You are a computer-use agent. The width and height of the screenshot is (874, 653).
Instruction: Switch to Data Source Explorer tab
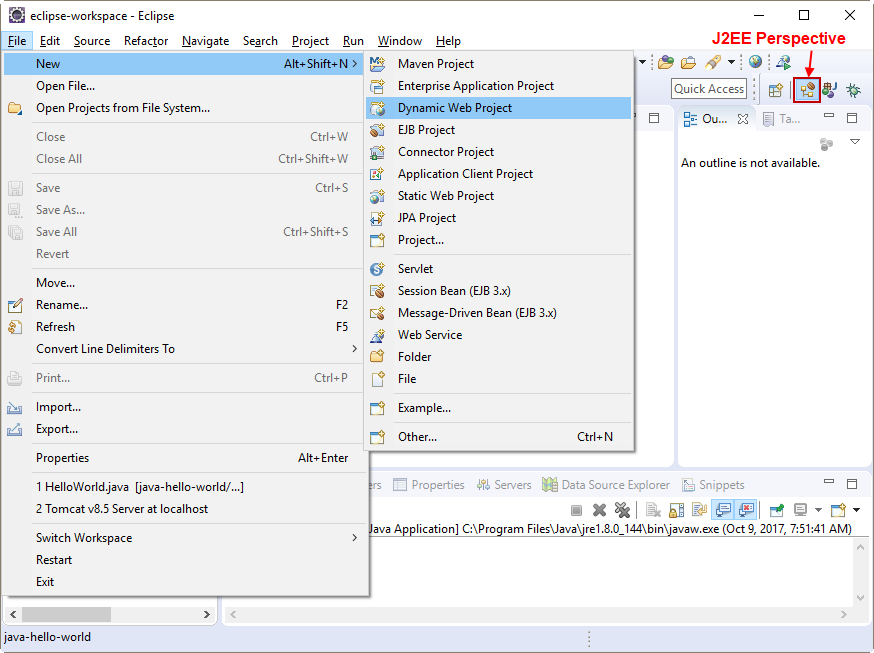(x=606, y=485)
